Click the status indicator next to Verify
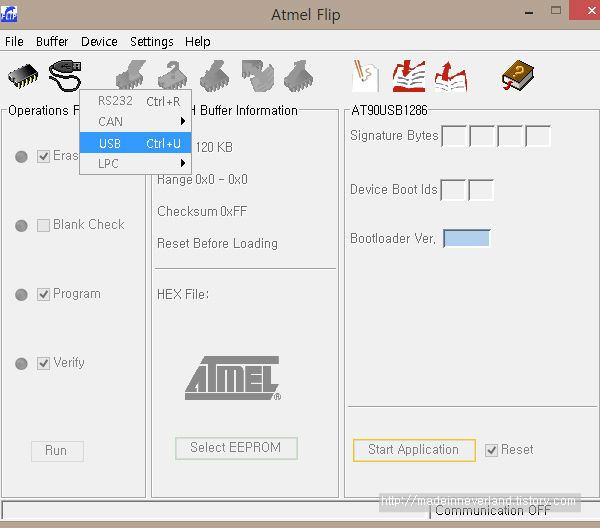The width and height of the screenshot is (600, 528). (x=21, y=363)
